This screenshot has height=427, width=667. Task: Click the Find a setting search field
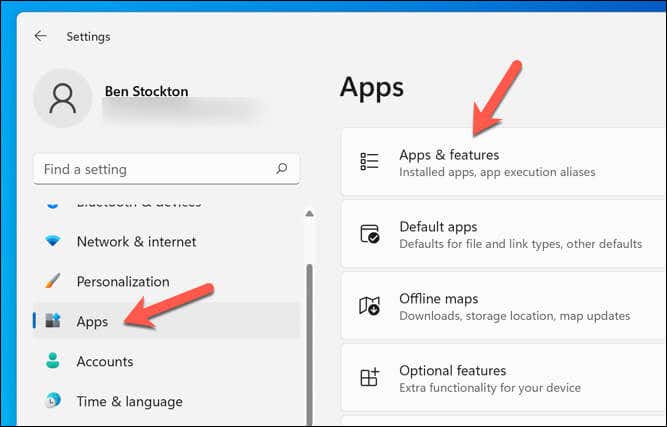tap(166, 169)
